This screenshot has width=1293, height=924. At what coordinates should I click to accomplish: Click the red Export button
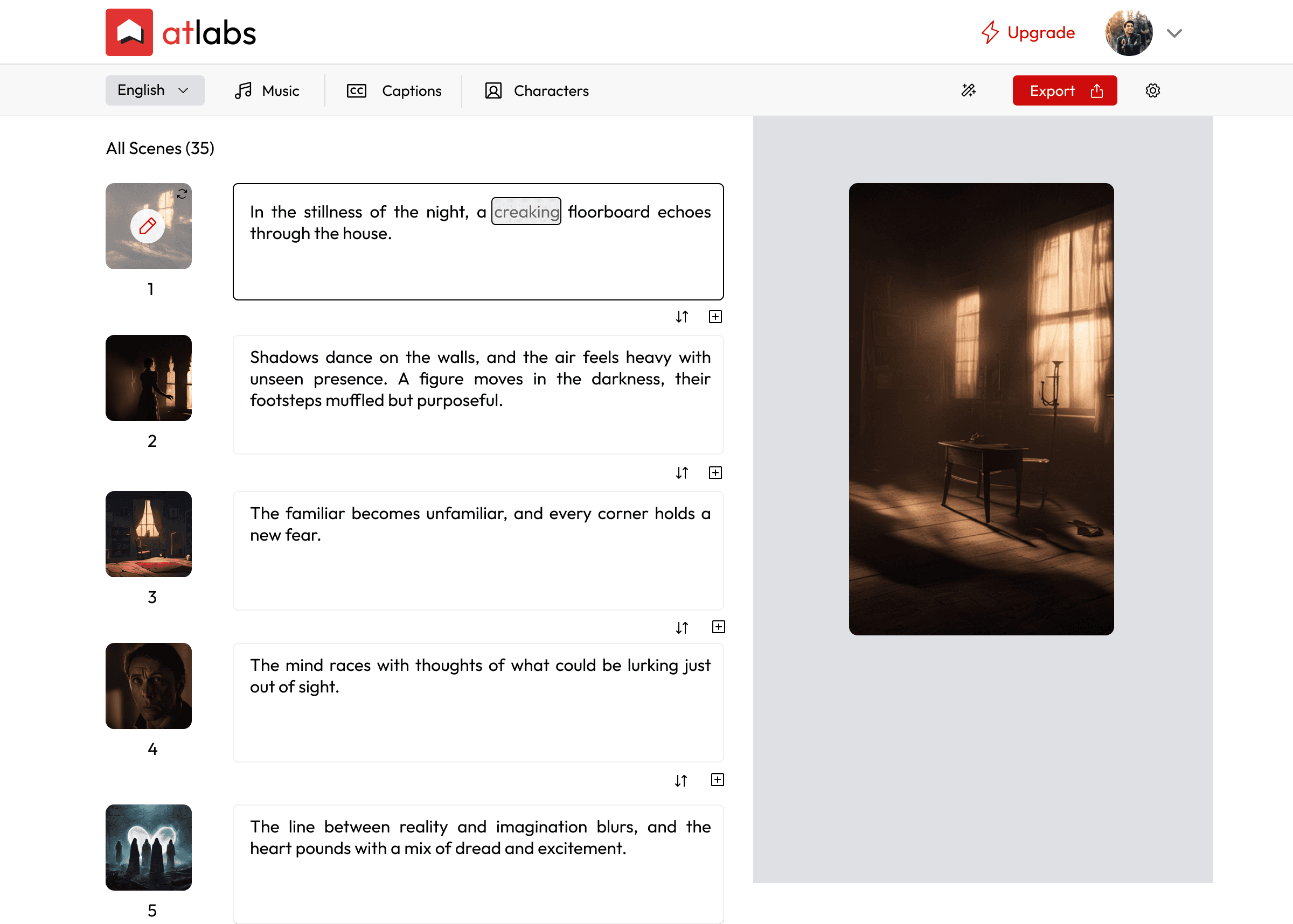coord(1064,90)
